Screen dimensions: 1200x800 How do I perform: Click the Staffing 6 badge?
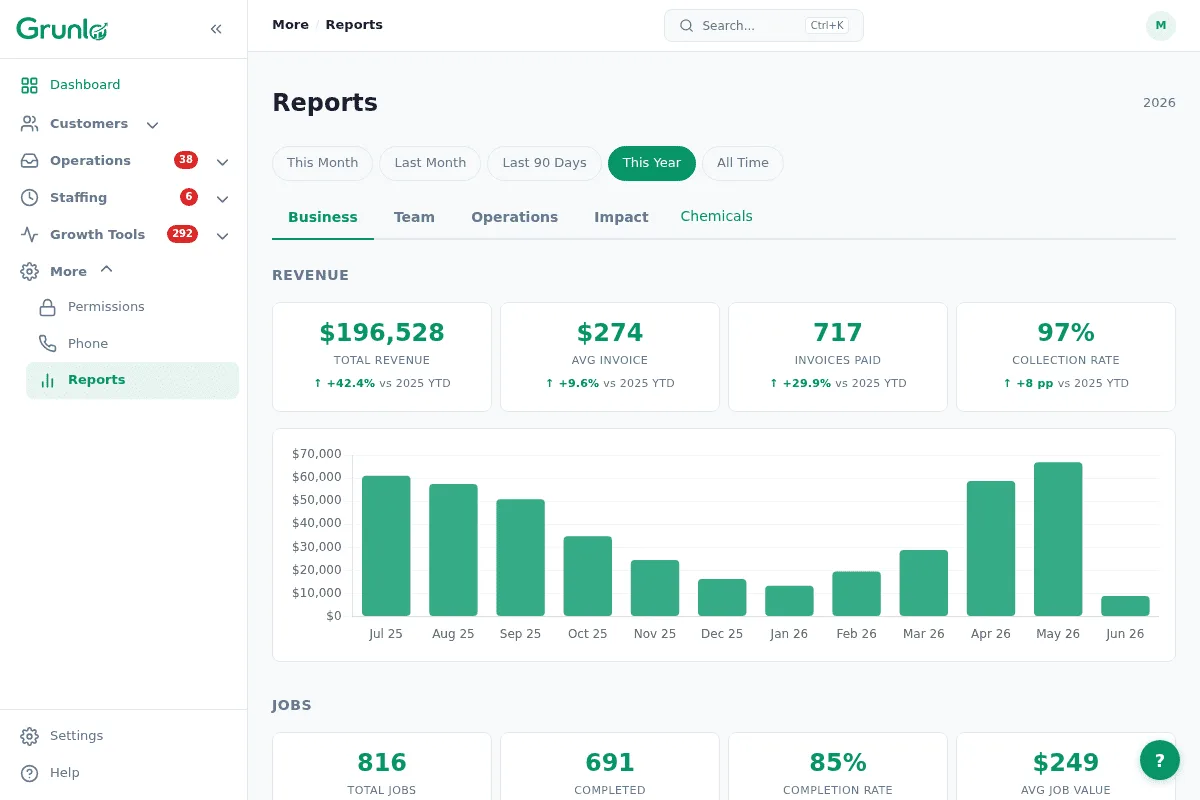pyautogui.click(x=189, y=197)
